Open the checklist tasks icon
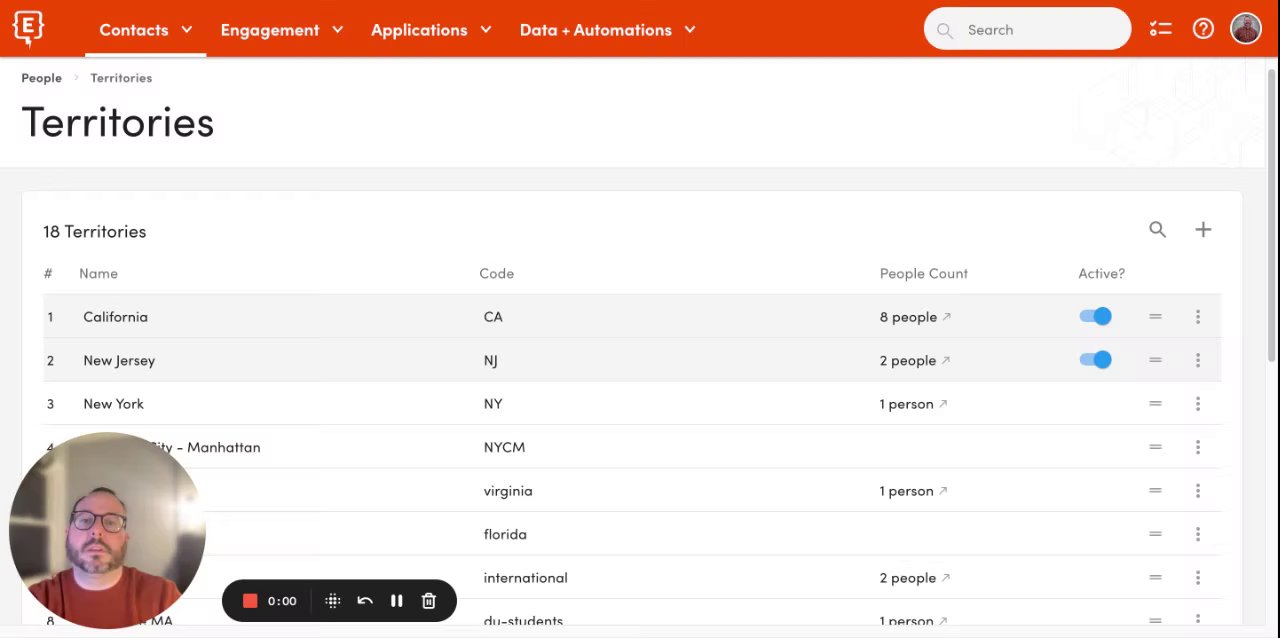The width and height of the screenshot is (1280, 638). [x=1160, y=29]
